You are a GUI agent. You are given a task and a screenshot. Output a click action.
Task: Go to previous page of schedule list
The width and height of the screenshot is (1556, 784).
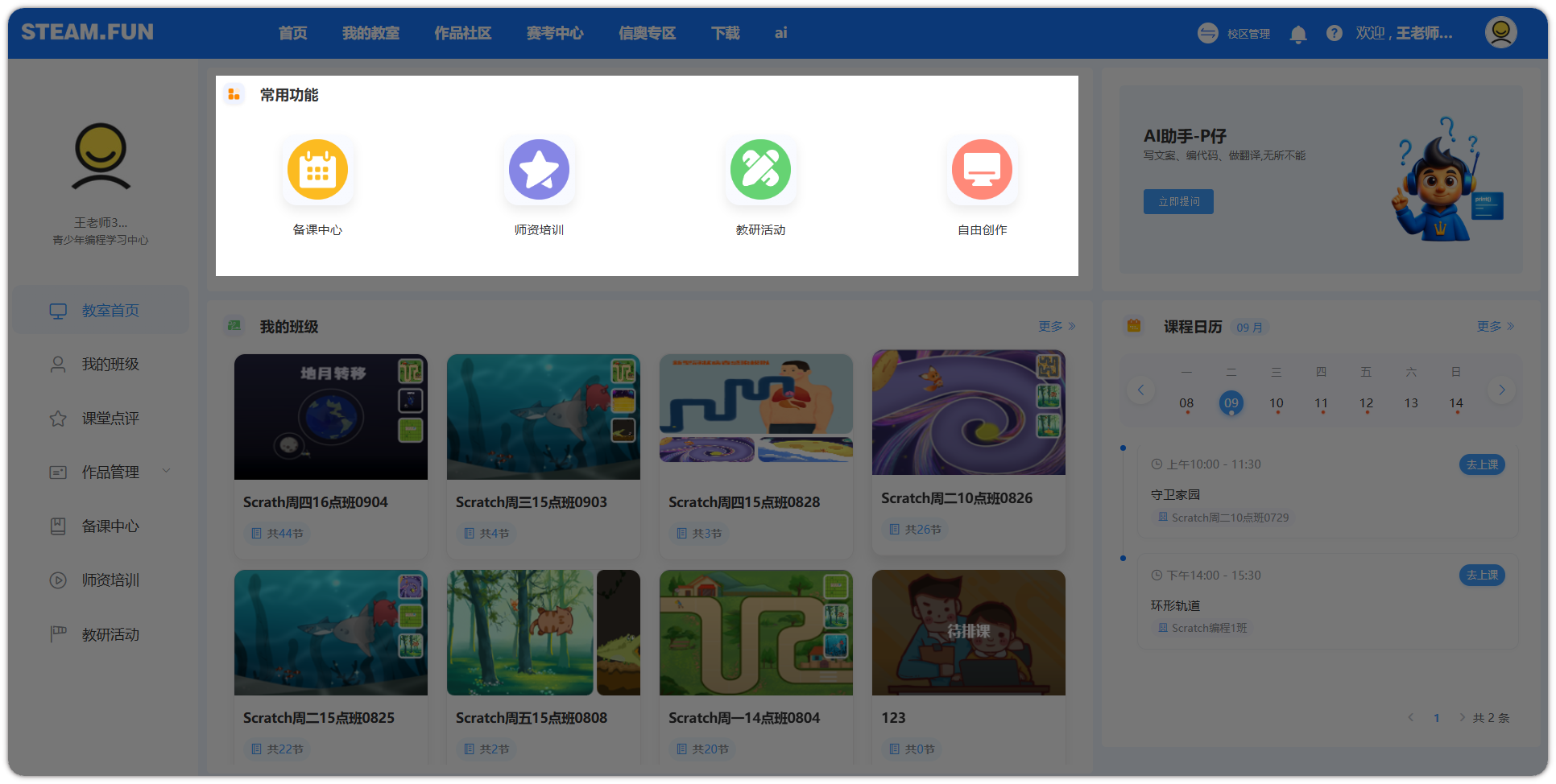click(x=1411, y=718)
